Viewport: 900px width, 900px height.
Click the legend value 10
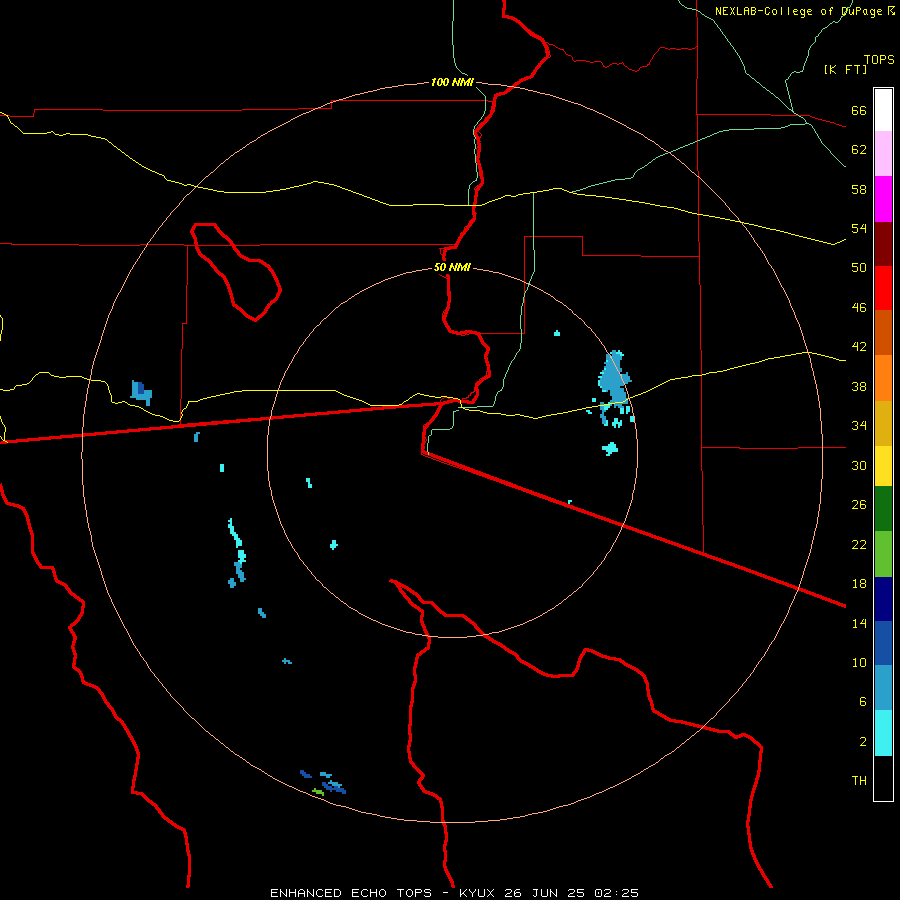[x=859, y=662]
